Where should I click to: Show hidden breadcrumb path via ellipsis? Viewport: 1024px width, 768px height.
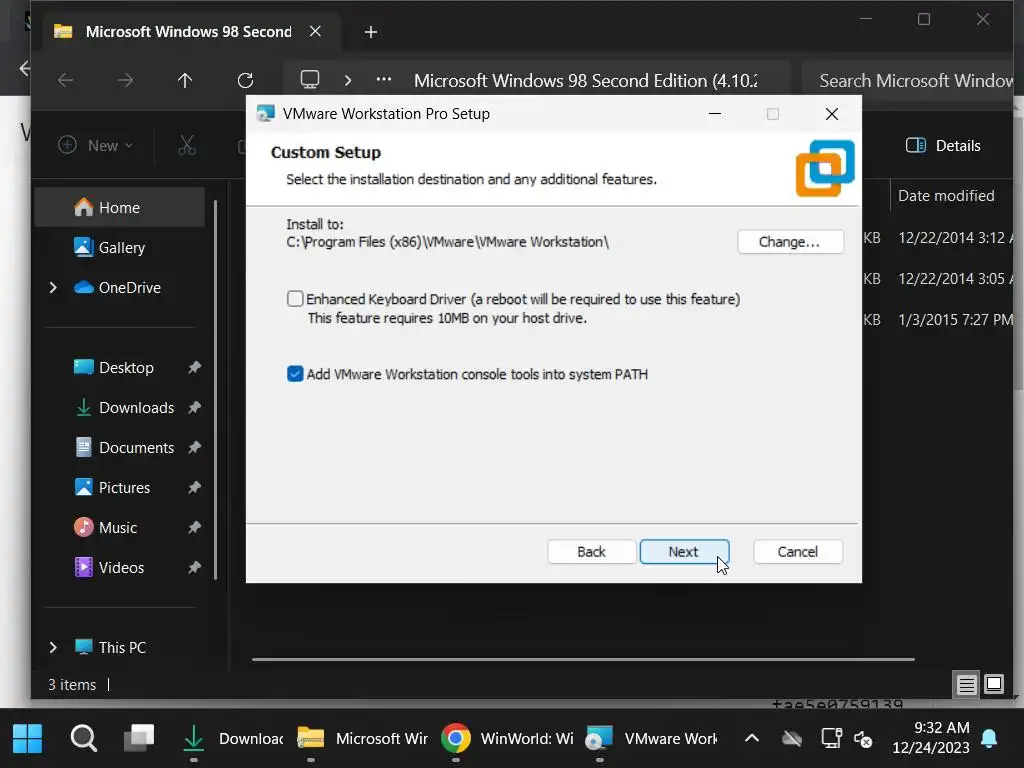(x=384, y=80)
